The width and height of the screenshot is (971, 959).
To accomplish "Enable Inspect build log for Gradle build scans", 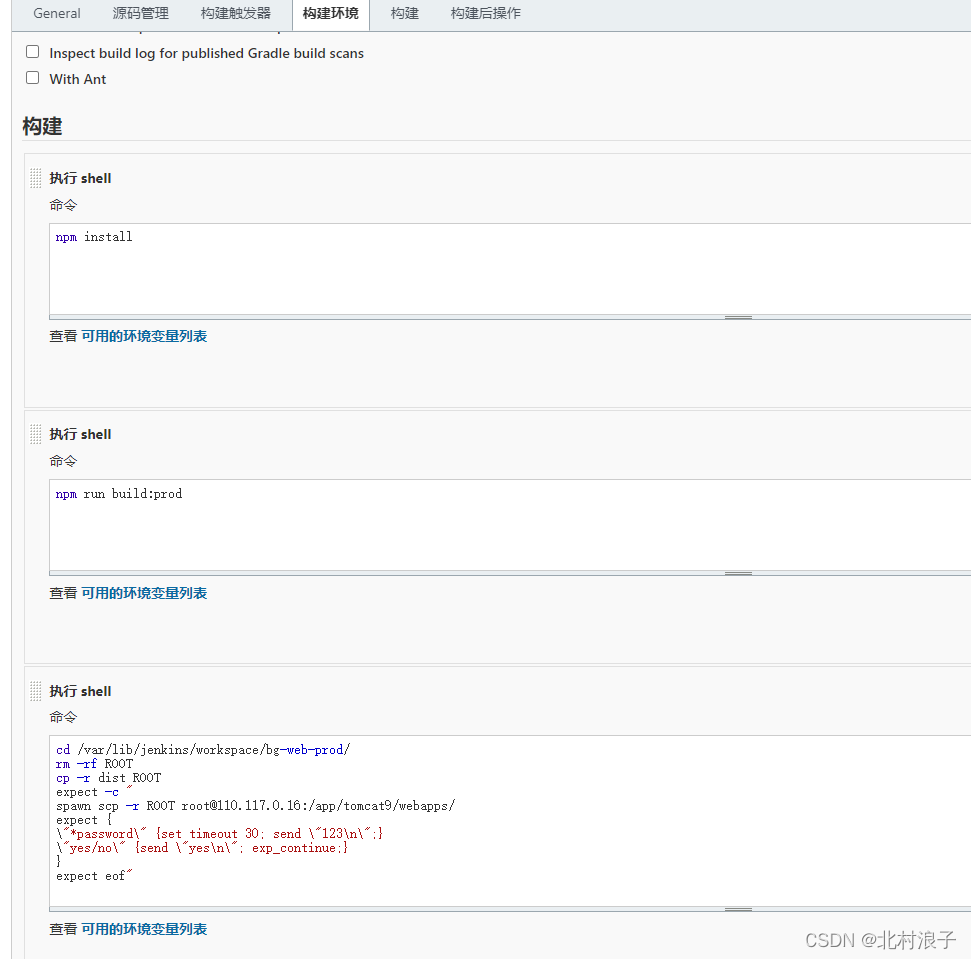I will [32, 52].
